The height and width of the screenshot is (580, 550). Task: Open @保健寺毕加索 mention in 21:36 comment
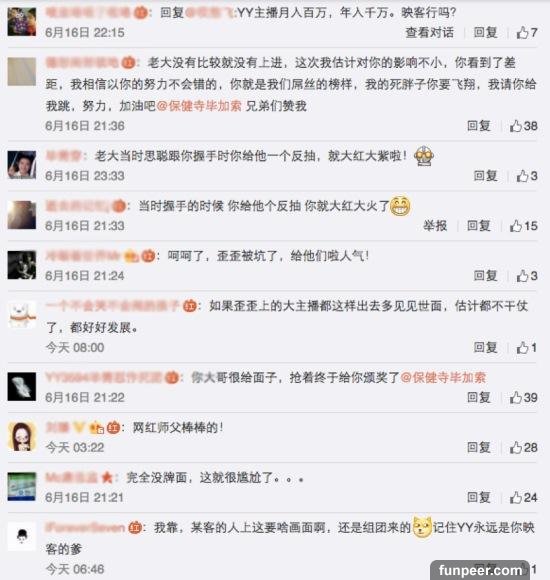[x=199, y=106]
